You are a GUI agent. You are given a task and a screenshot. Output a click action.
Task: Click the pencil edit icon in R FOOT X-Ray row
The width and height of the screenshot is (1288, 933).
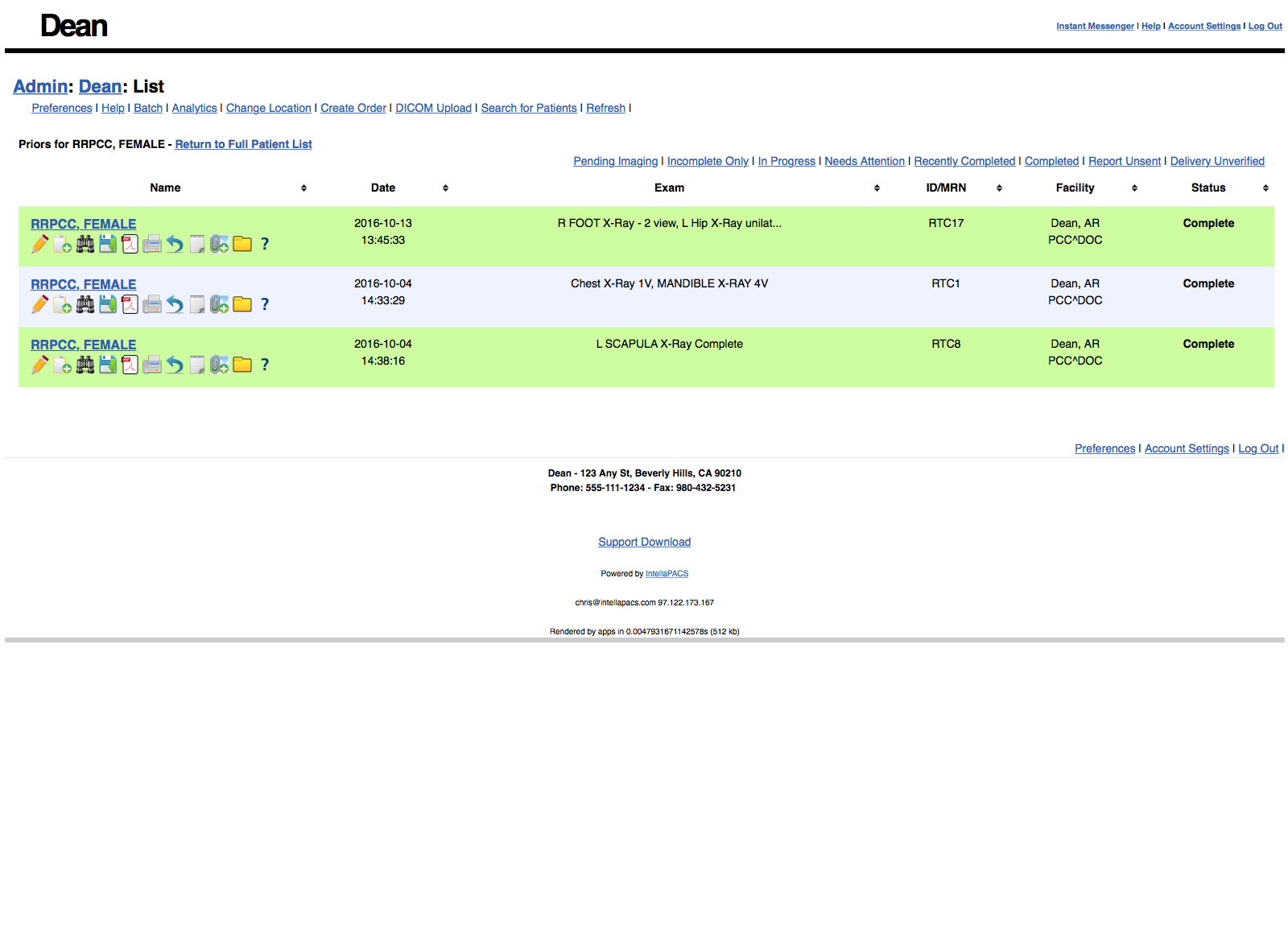39,244
